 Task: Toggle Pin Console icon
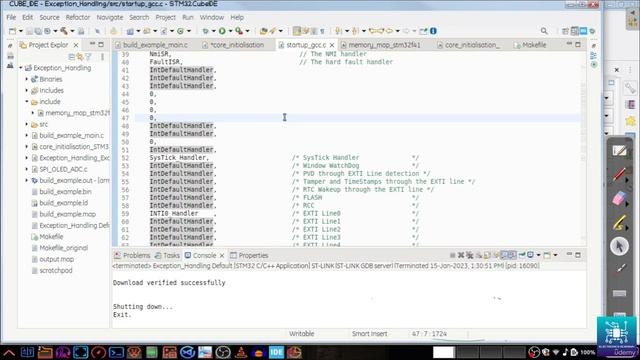pos(522,255)
